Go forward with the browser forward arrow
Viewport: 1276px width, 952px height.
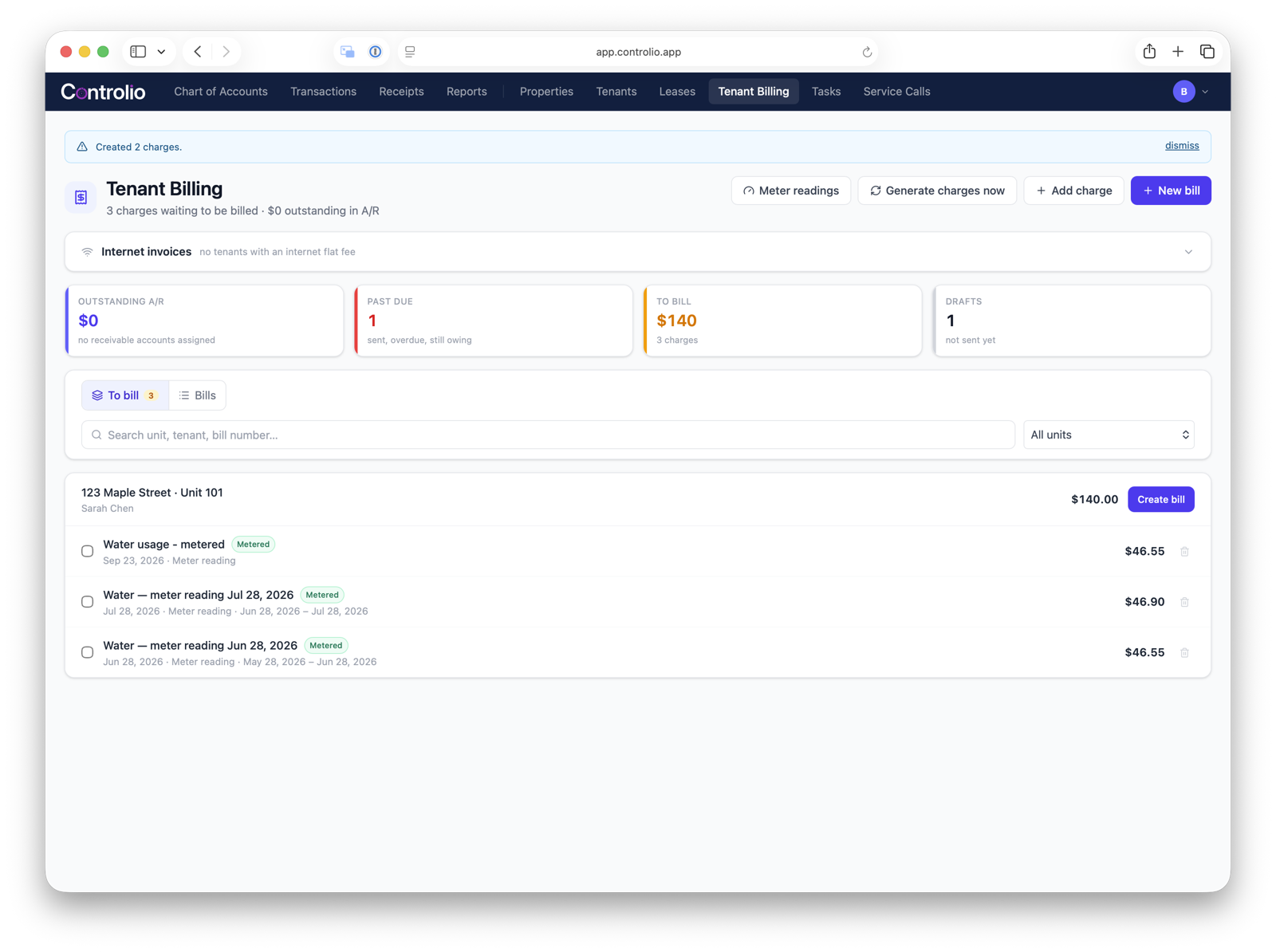226,52
